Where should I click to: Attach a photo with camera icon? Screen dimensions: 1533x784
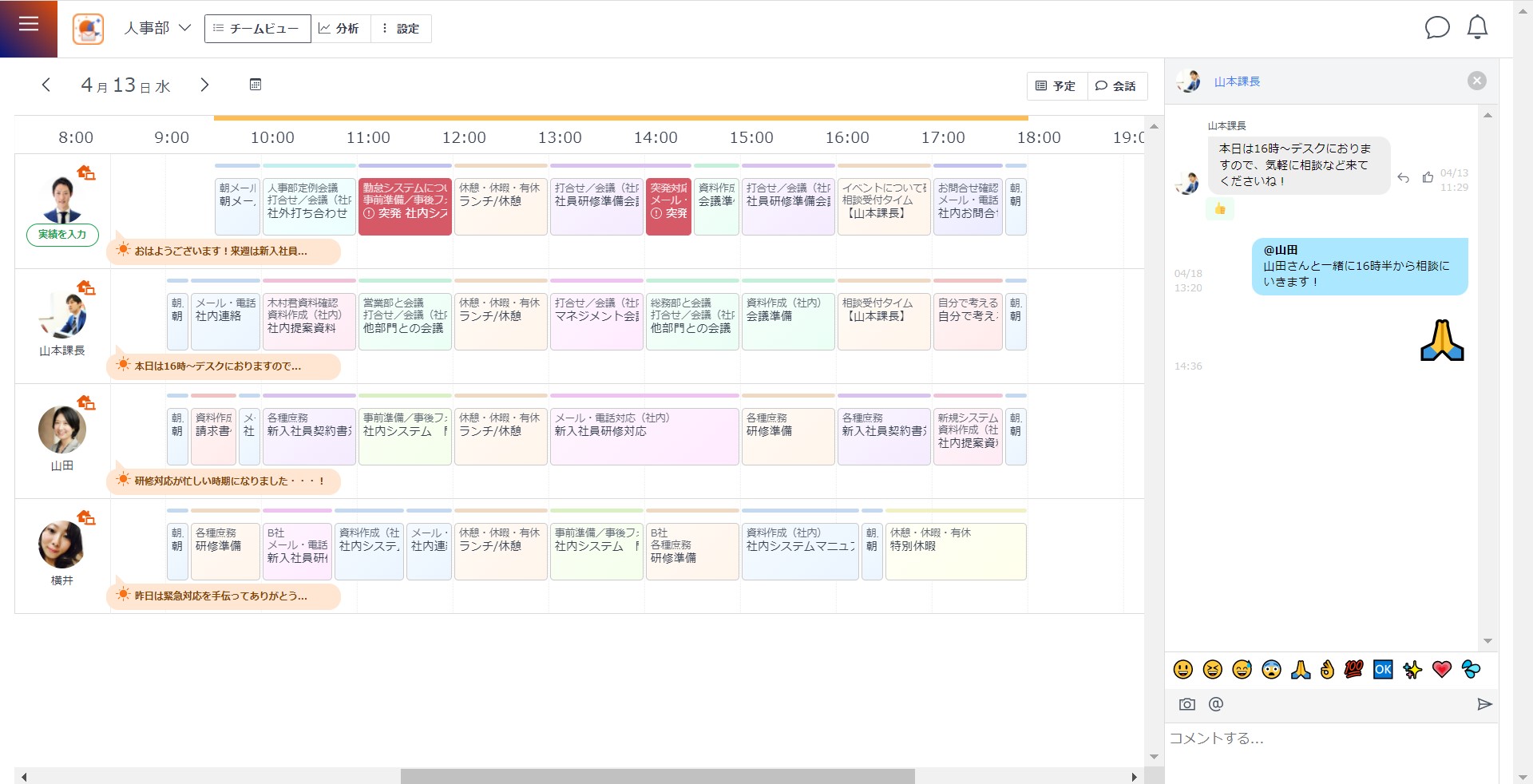pyautogui.click(x=1187, y=704)
